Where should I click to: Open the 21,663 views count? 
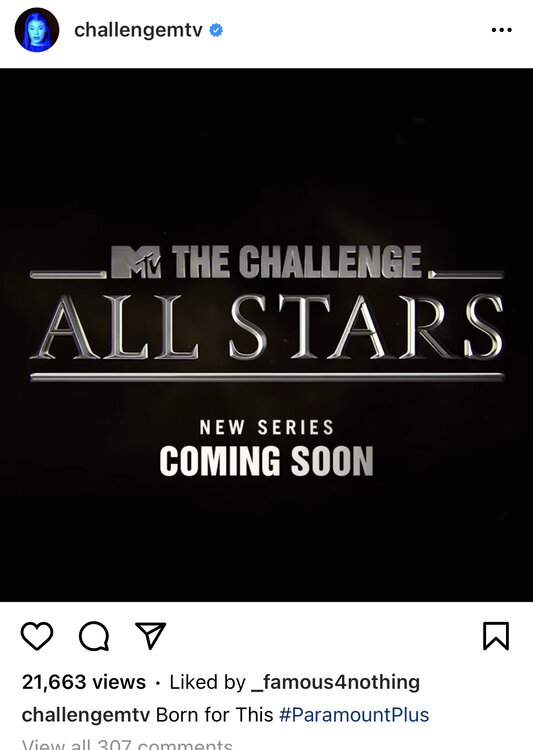84,682
